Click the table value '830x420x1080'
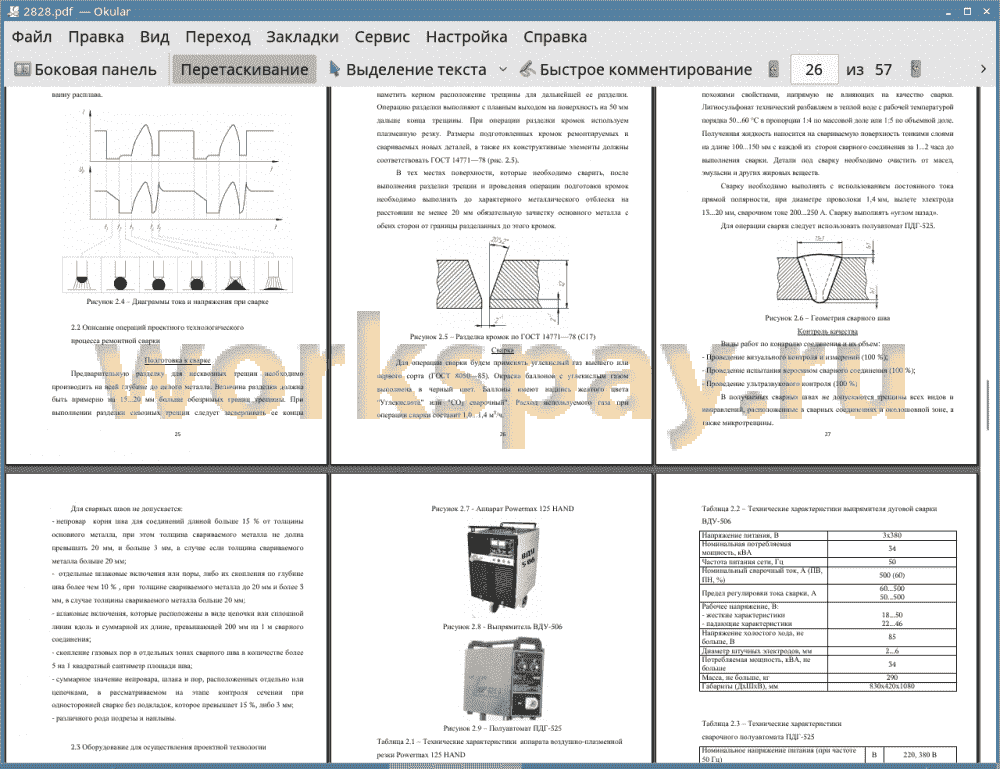Screen dimensions: 1000x769 coord(892,686)
